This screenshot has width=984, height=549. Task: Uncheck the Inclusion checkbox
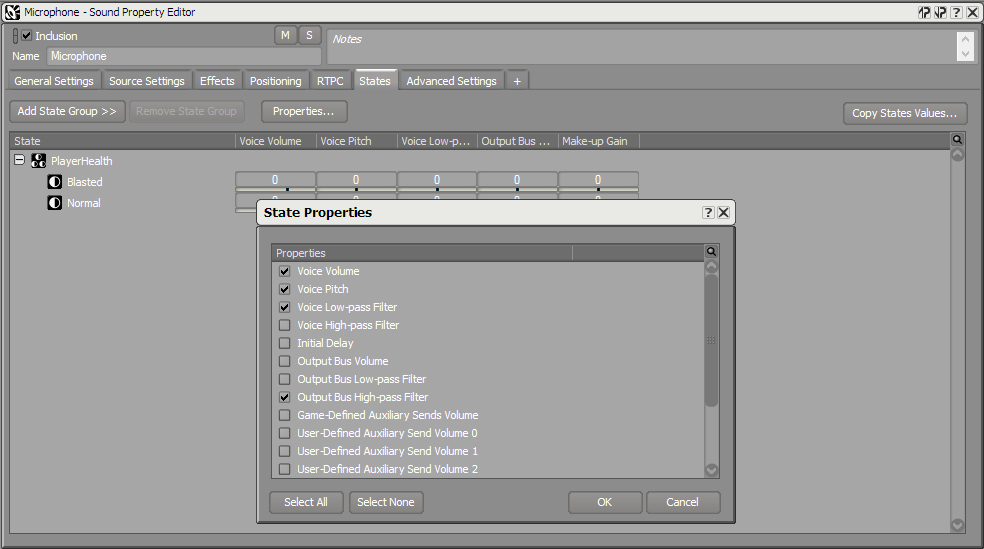tap(27, 36)
